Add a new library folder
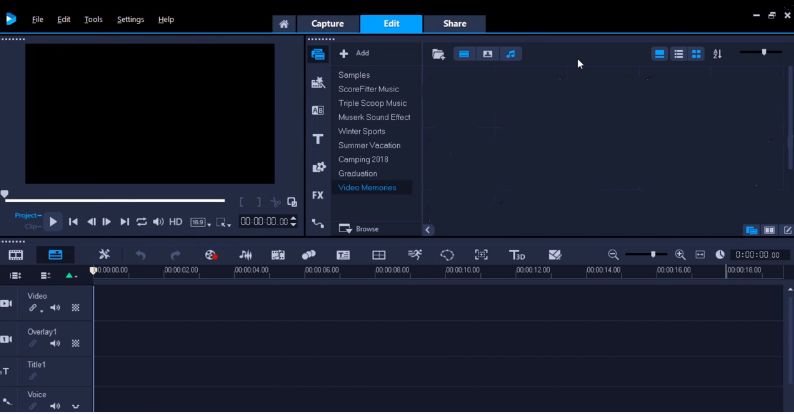Viewport: 794px width, 414px height. (354, 53)
